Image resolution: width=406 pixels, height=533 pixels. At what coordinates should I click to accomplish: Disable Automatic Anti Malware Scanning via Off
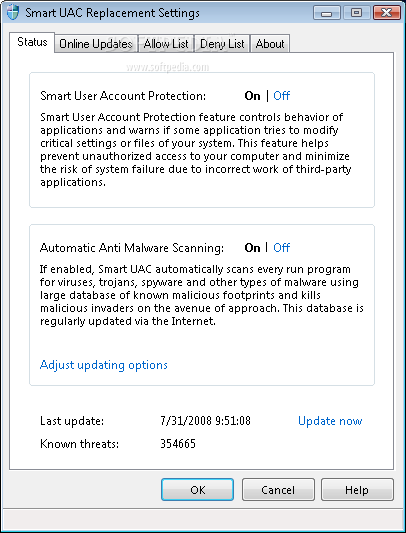click(282, 248)
